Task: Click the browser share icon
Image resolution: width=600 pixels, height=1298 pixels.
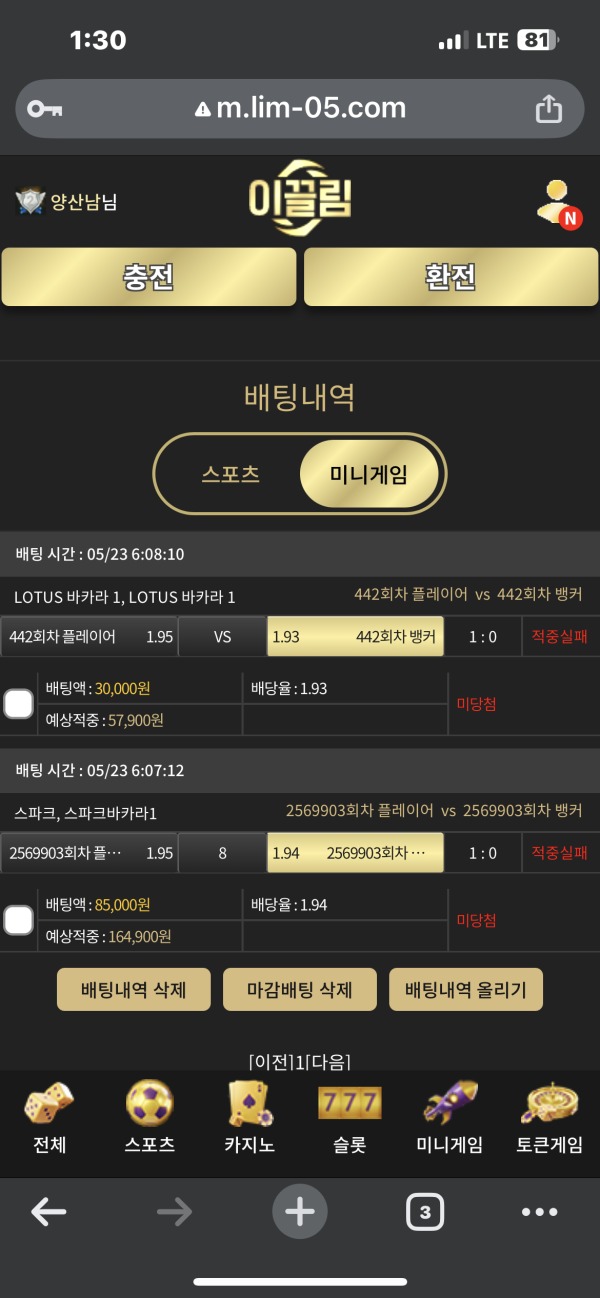Action: [548, 109]
